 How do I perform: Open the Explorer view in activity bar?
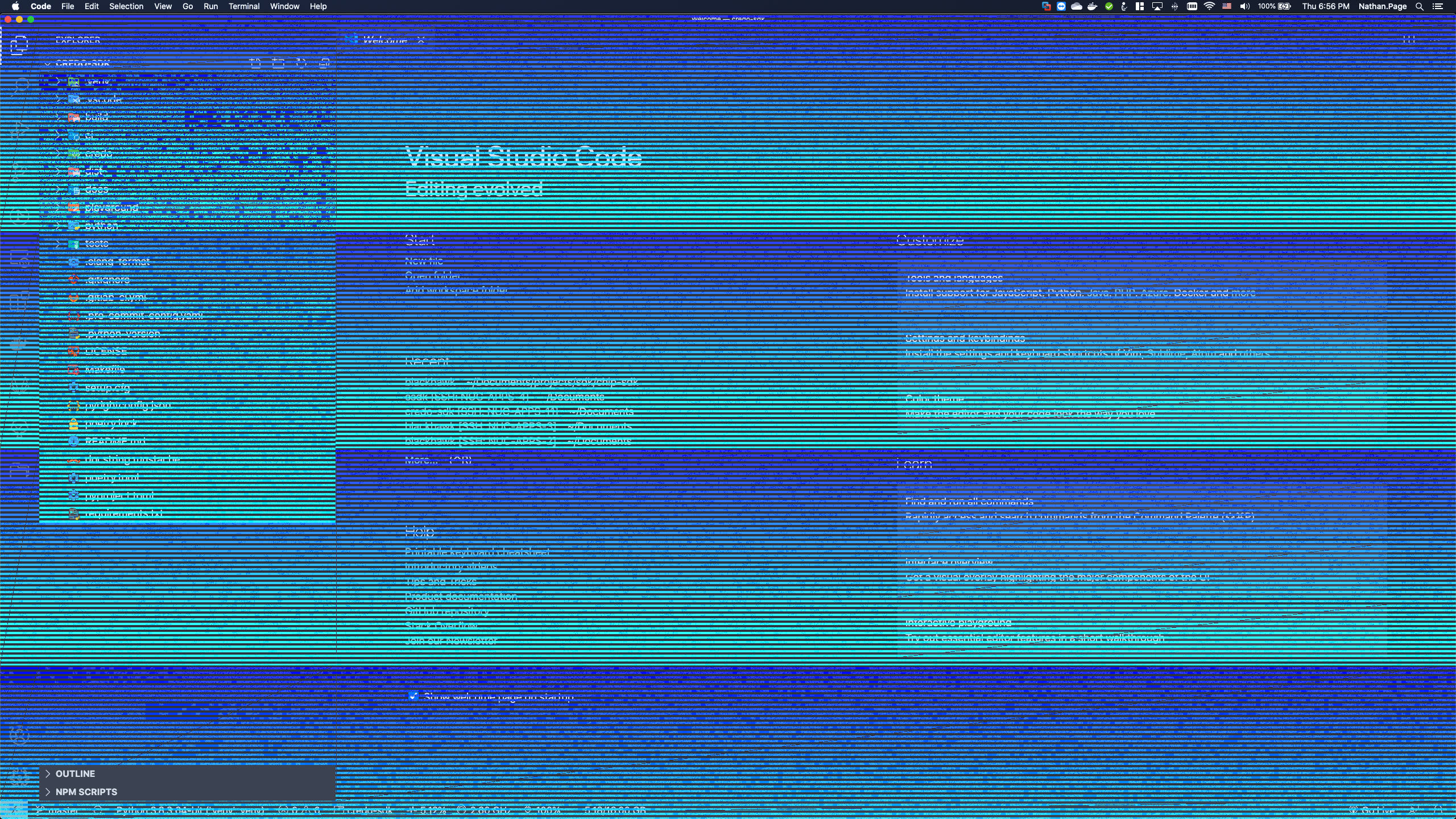[19, 44]
